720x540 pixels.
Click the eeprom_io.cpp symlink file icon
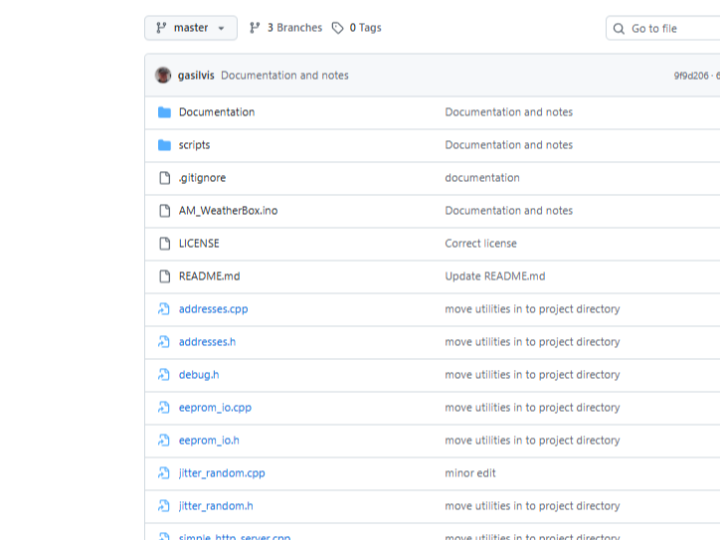[x=164, y=408]
